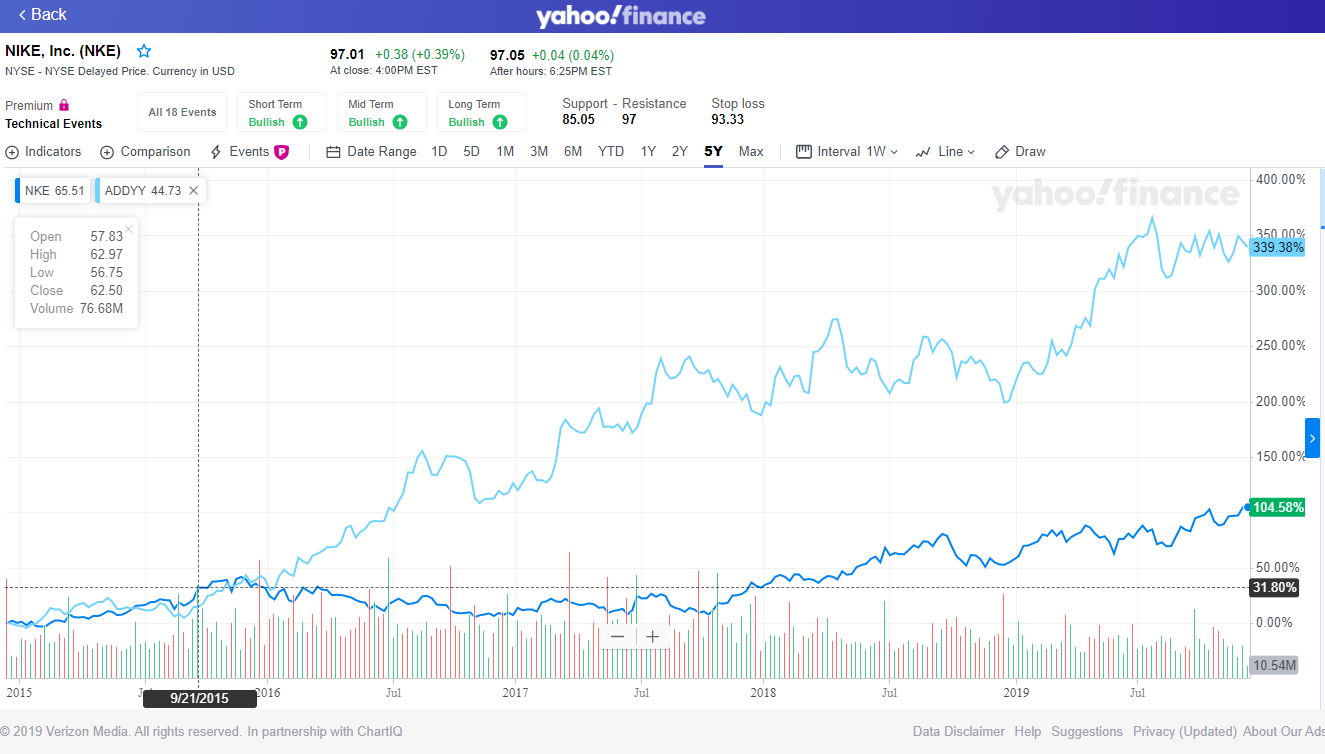Click NKE 65.51 legend chip

[53, 190]
